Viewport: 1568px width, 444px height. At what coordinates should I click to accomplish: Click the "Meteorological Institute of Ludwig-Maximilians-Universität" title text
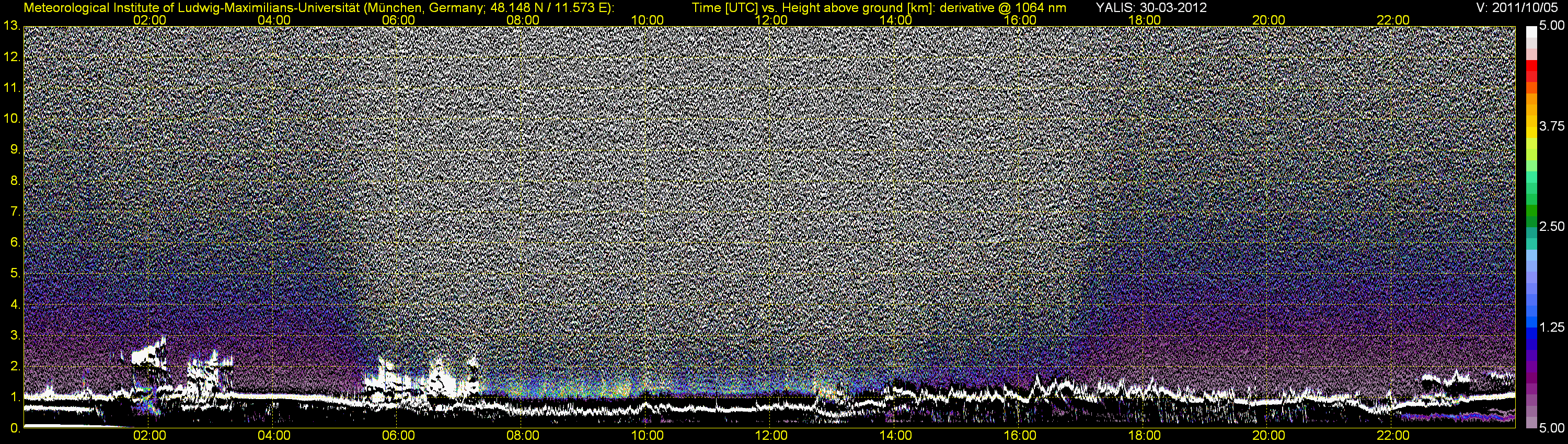193,7
